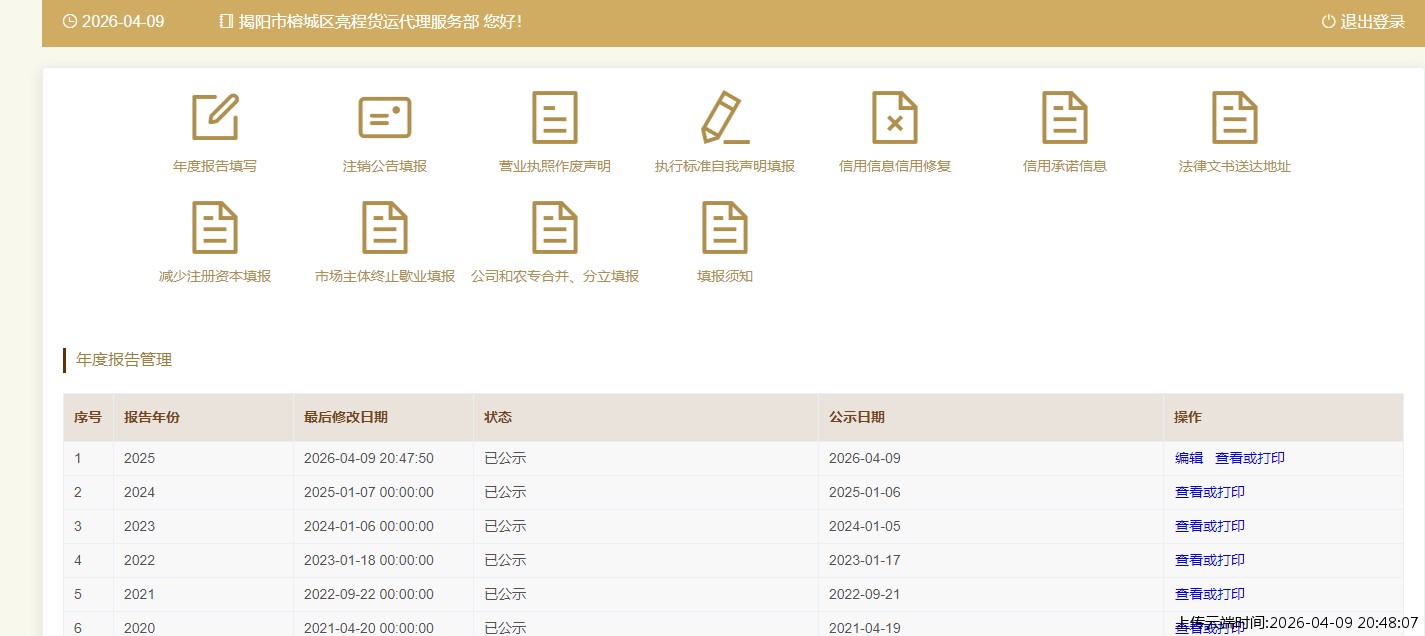Open the 信用信息信用修复 icon
The image size is (1425, 636).
895,118
